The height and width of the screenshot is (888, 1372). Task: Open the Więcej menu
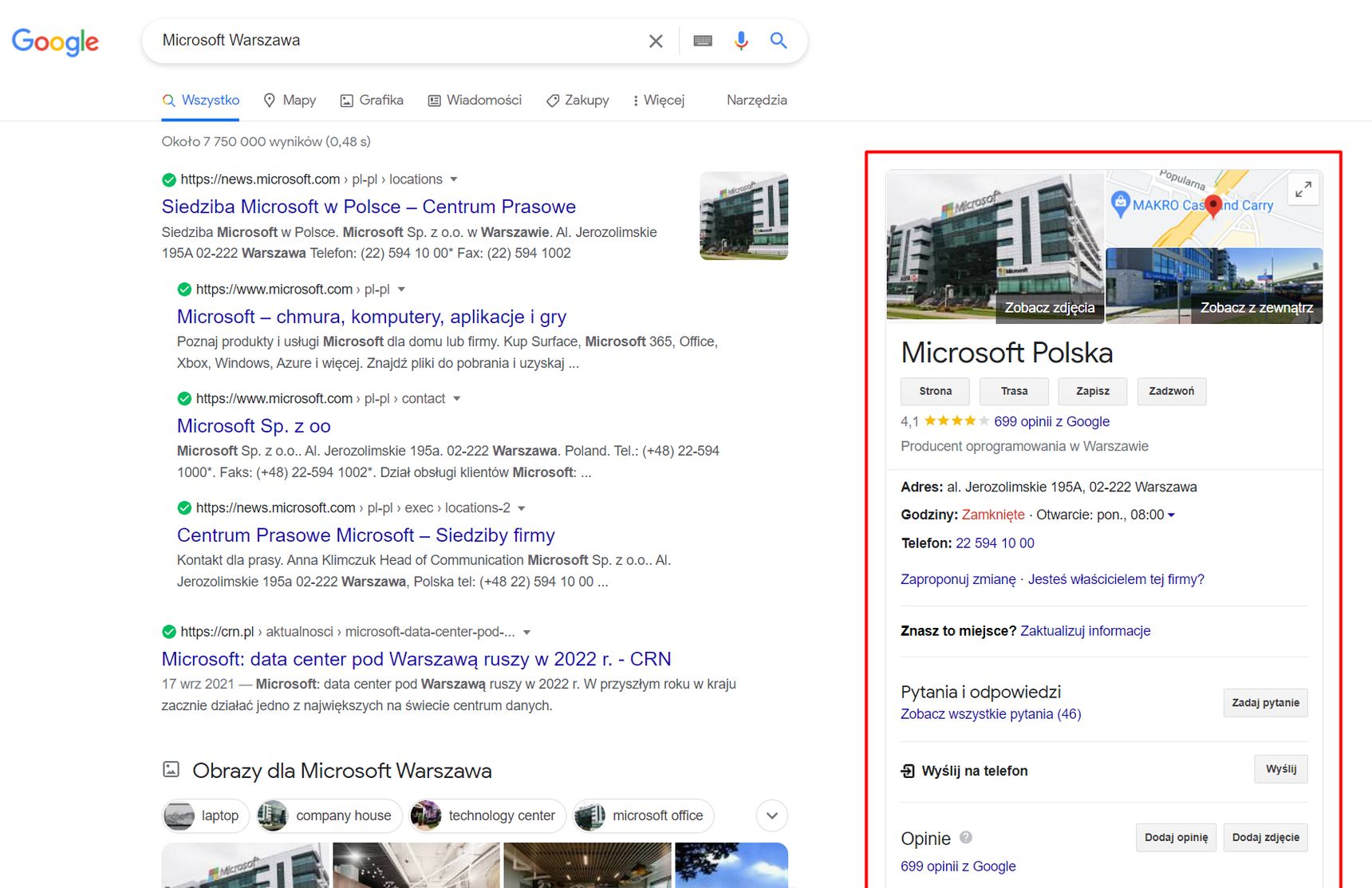(x=658, y=101)
